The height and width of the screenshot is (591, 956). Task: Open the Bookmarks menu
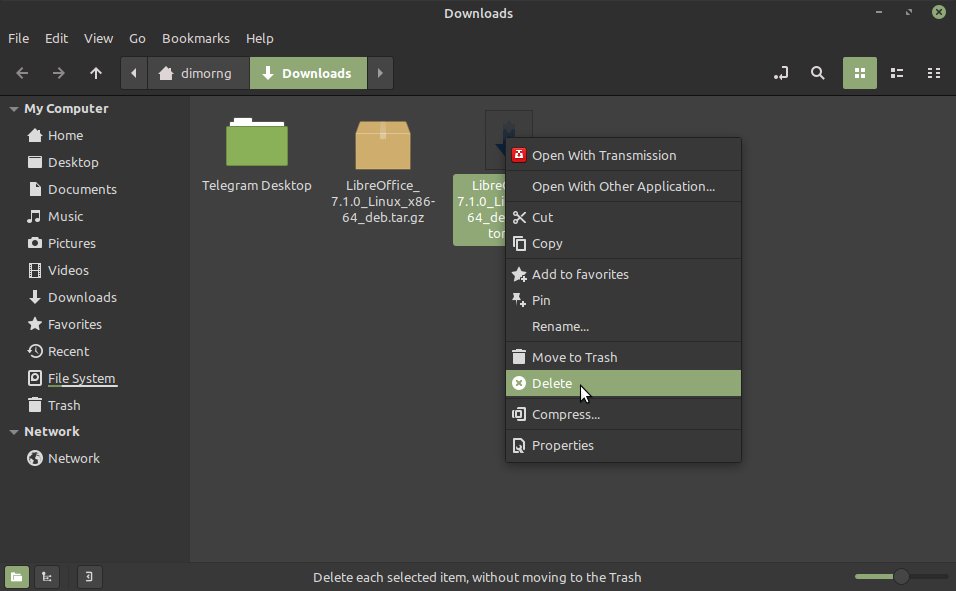tap(195, 38)
